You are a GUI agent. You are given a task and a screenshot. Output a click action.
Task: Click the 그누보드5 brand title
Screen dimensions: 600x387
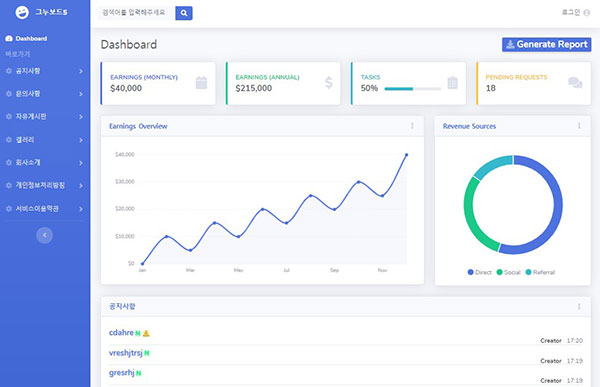pos(51,12)
